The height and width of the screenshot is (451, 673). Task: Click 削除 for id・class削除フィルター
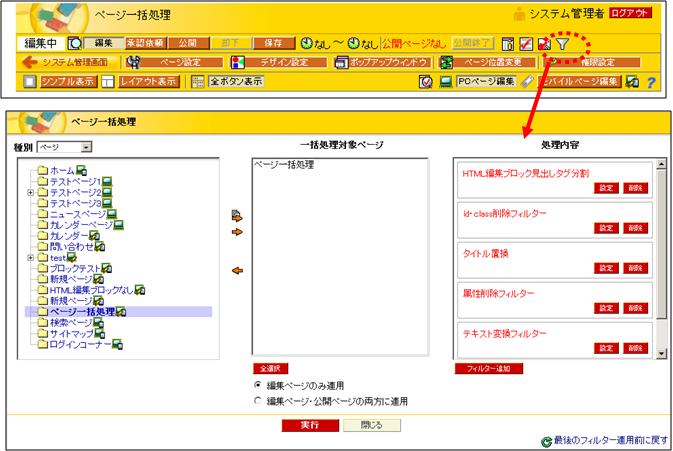[635, 228]
